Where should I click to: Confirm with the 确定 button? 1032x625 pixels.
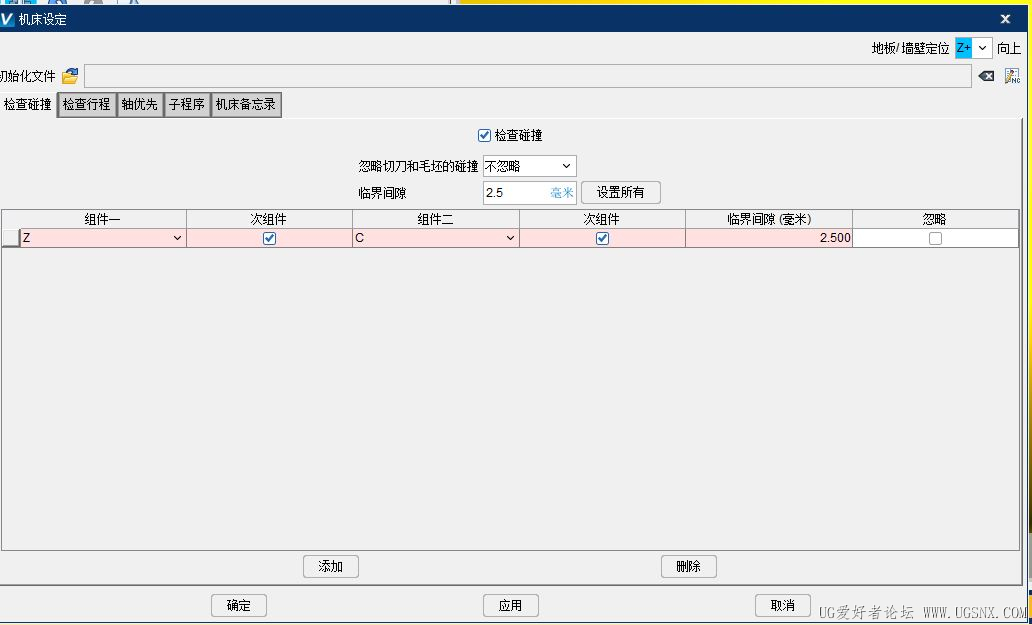click(239, 605)
